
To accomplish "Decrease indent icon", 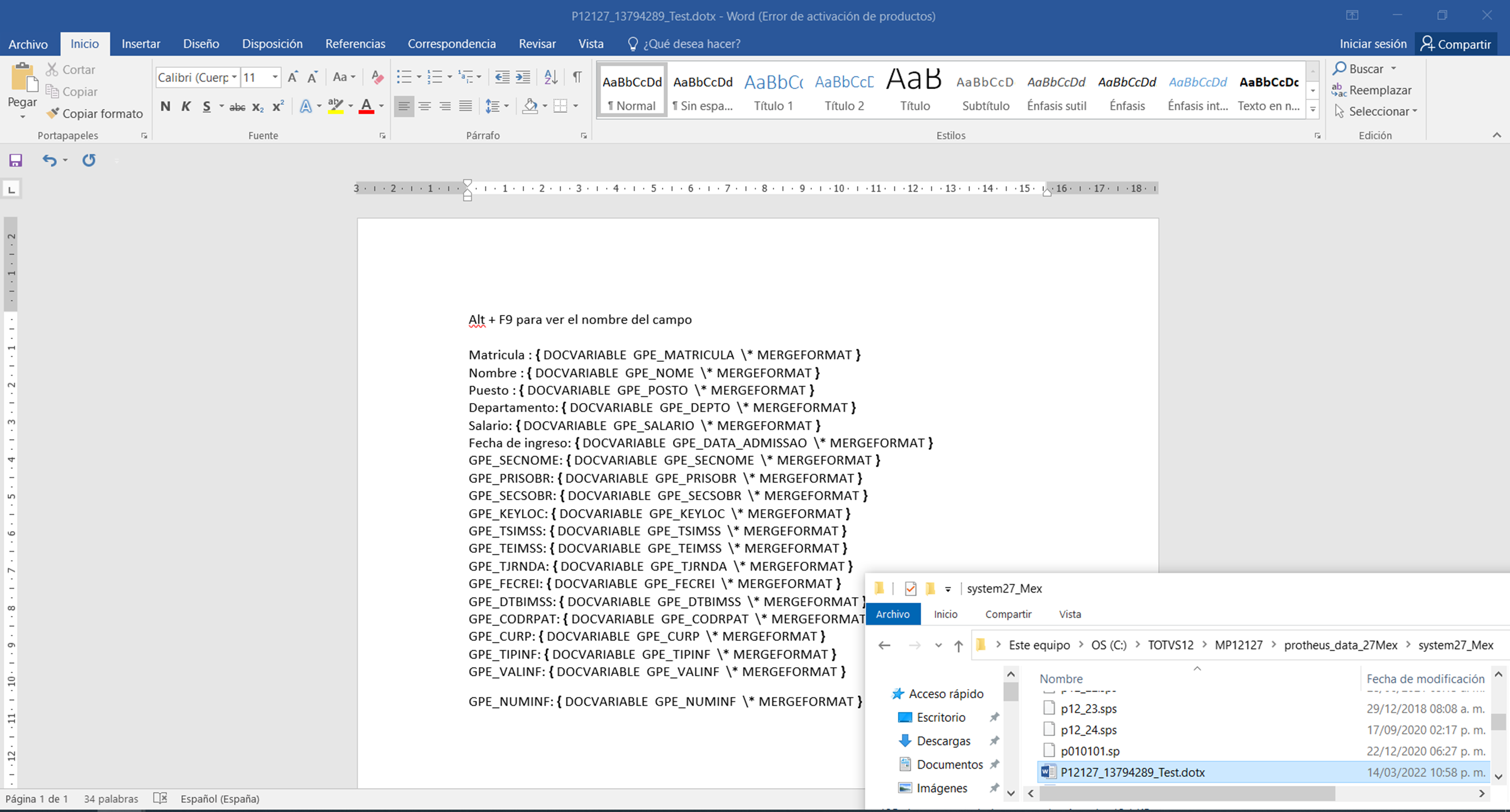I will 502,77.
